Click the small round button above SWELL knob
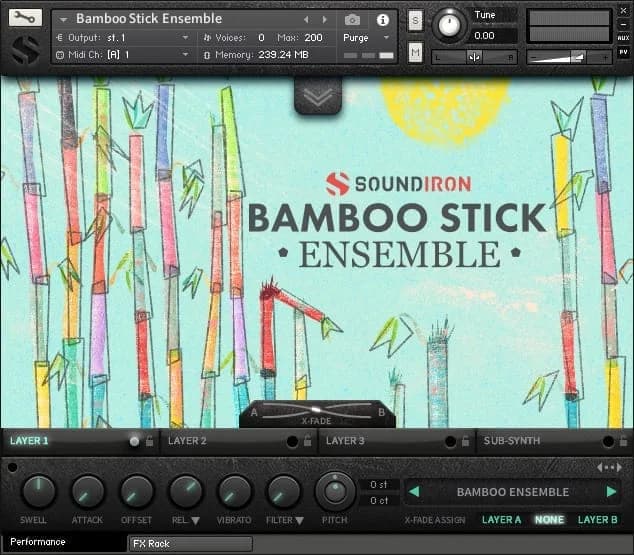This screenshot has height=555, width=634. click(13, 467)
